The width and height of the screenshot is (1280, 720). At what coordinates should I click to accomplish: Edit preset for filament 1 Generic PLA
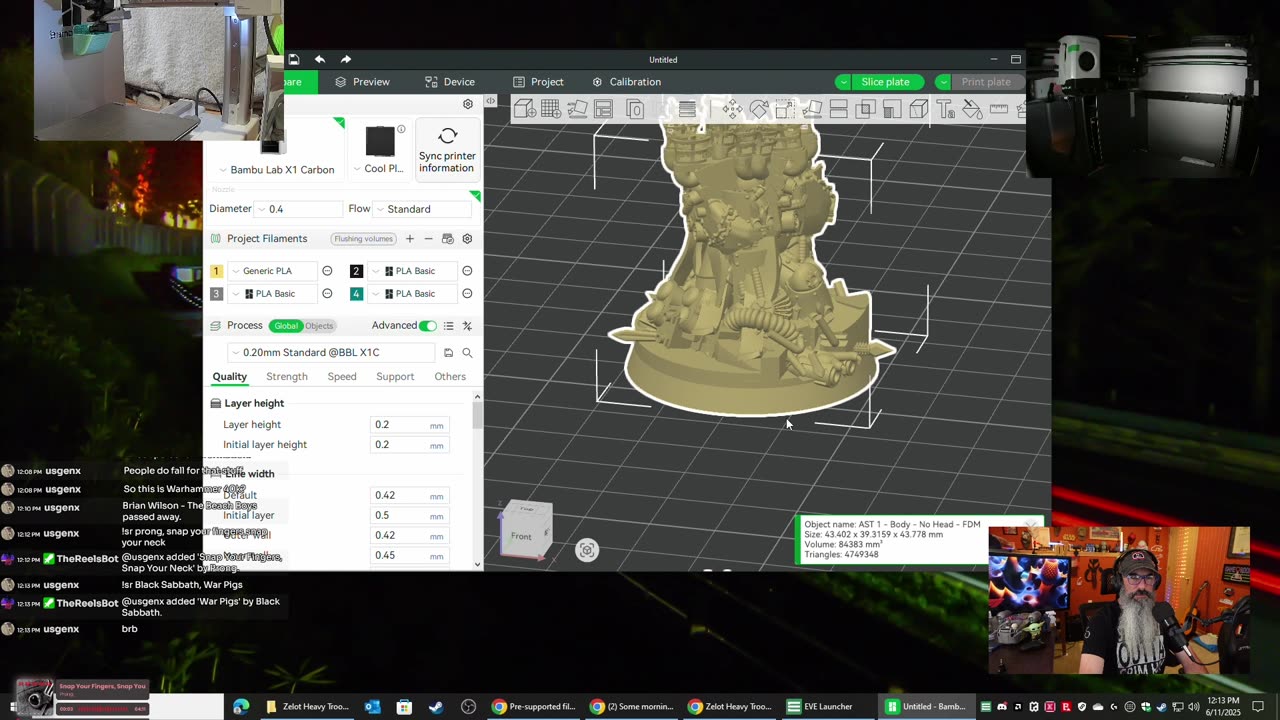pyautogui.click(x=327, y=271)
